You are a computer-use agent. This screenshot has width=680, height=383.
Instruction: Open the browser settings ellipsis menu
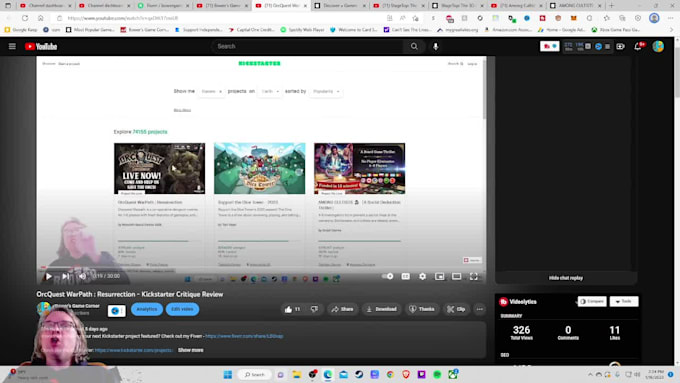[x=670, y=18]
